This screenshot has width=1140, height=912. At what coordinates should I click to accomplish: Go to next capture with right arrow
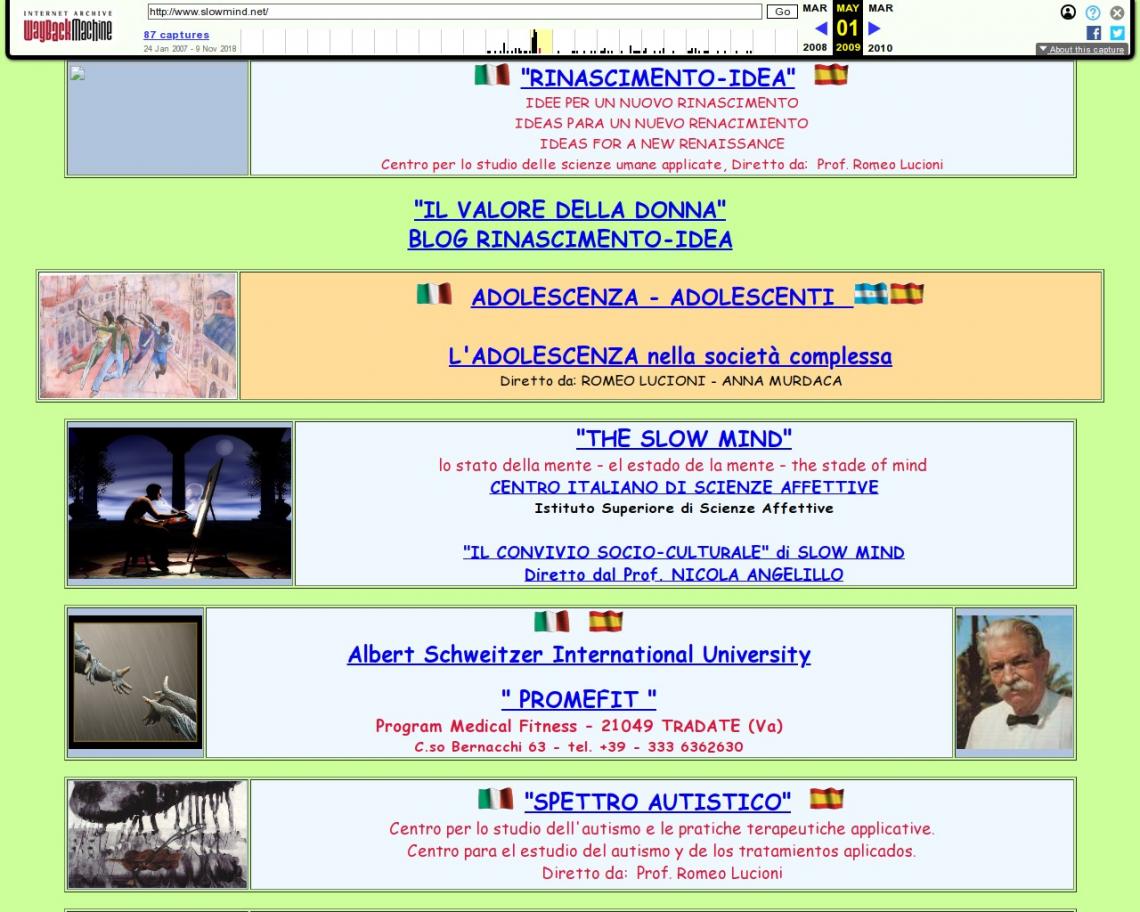(x=874, y=28)
